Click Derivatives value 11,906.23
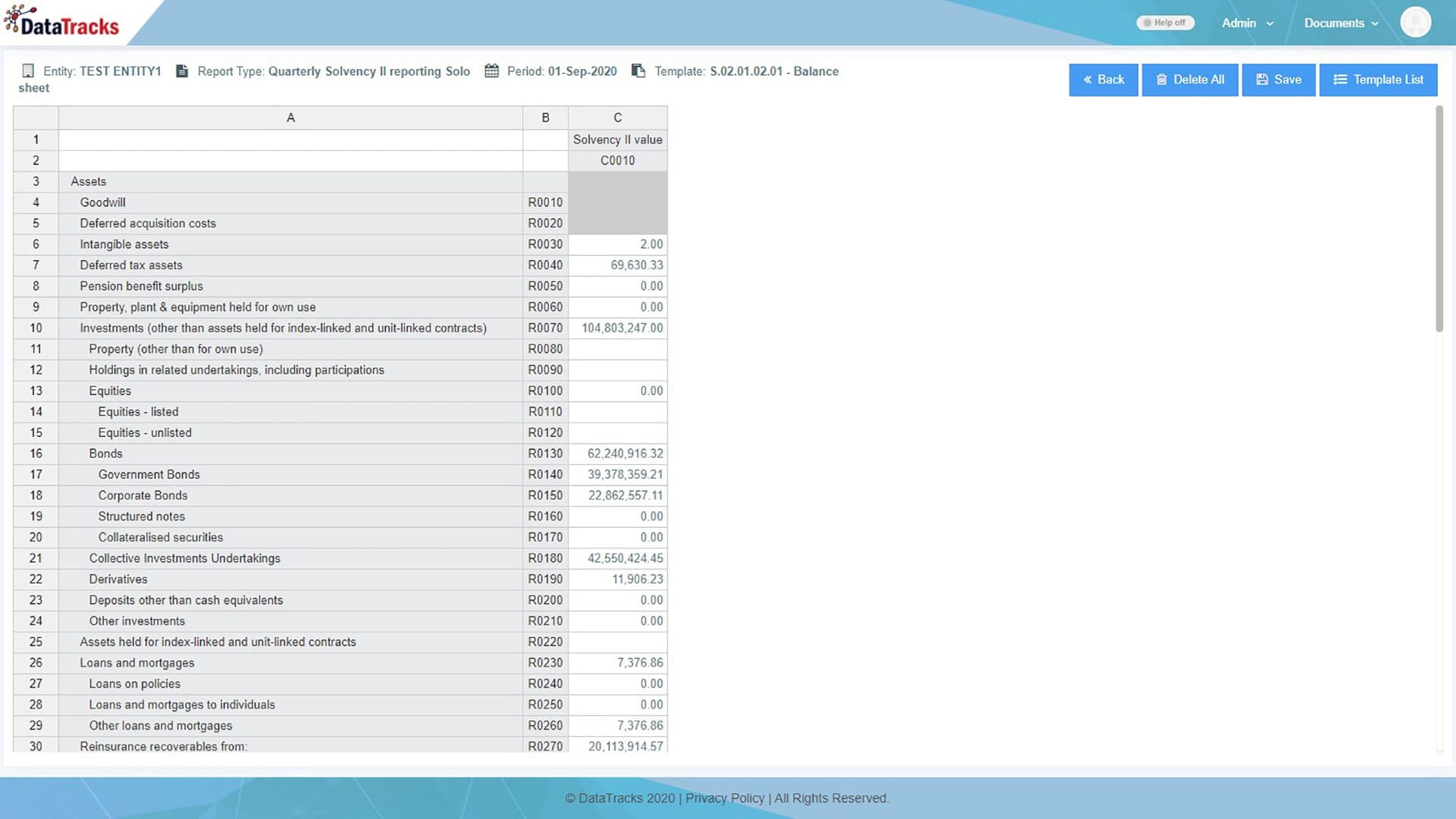This screenshot has height=819, width=1456. [x=618, y=579]
